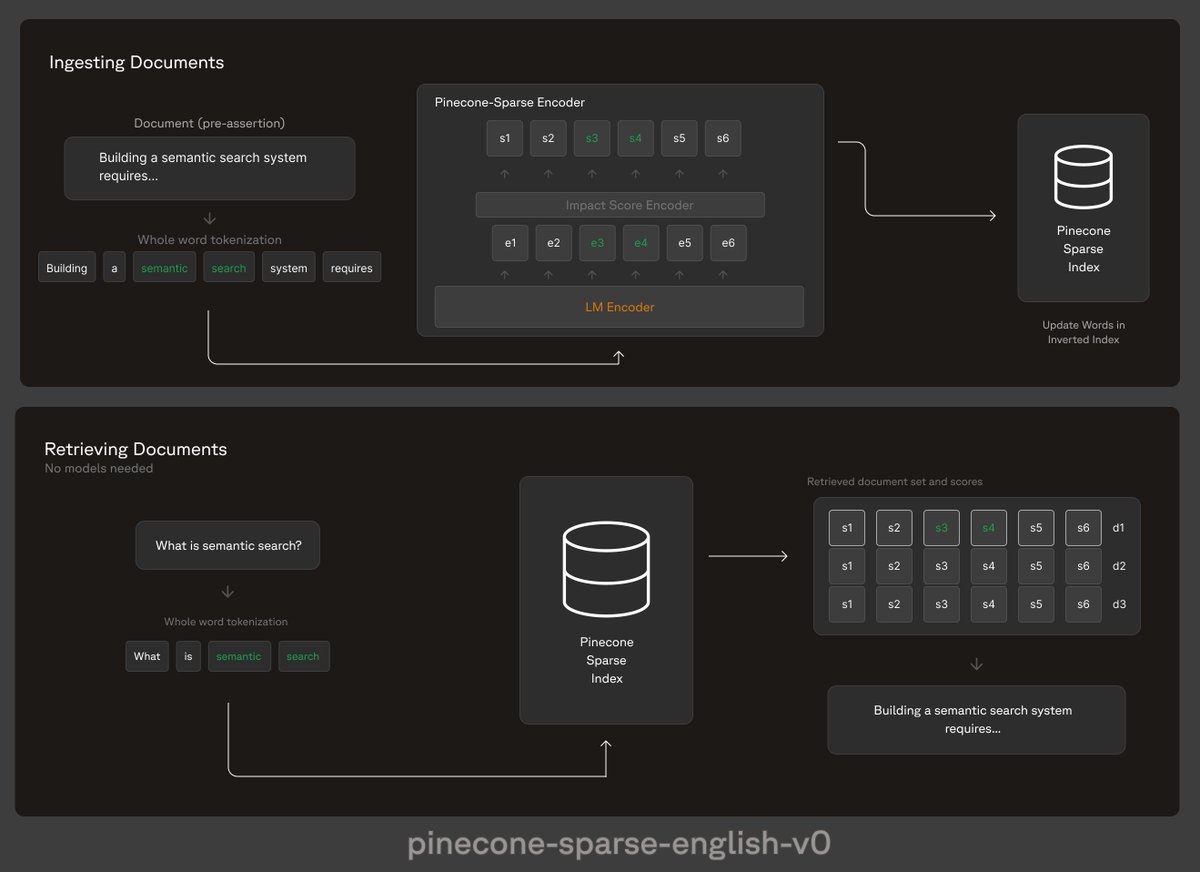The width and height of the screenshot is (1200, 872).
Task: Click s2 score box in Pinecone-Sparse Encoder
Action: [548, 138]
